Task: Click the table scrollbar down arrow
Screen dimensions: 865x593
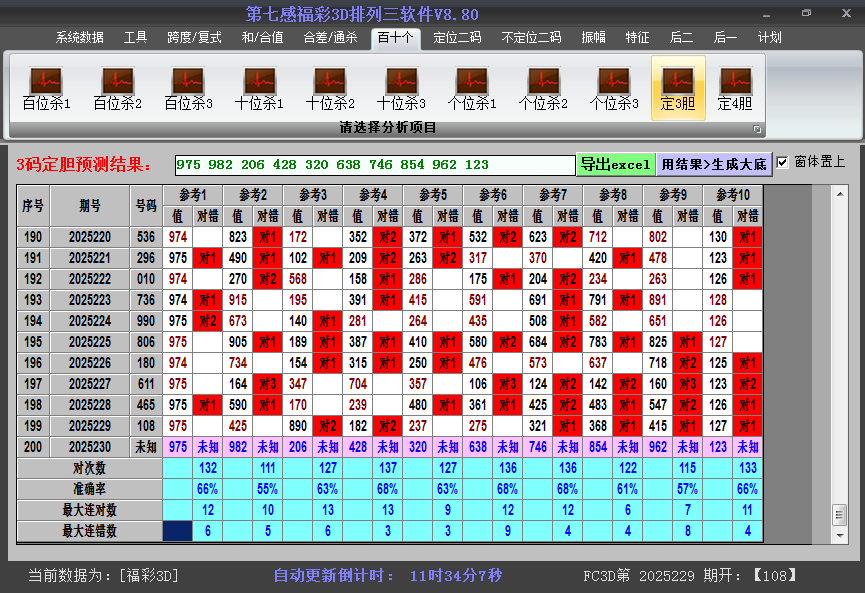Action: point(839,531)
